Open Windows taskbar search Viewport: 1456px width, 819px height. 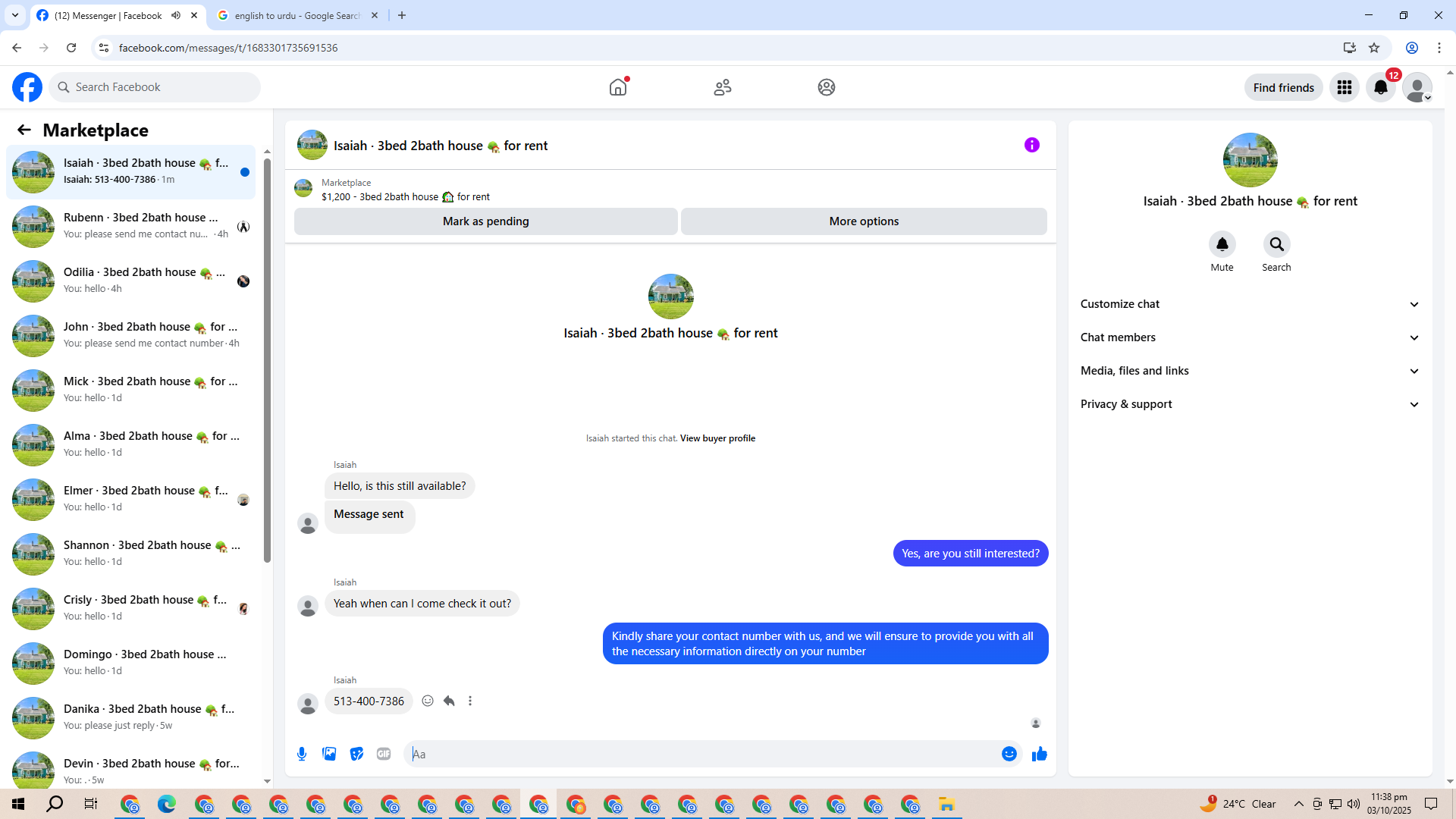55,804
